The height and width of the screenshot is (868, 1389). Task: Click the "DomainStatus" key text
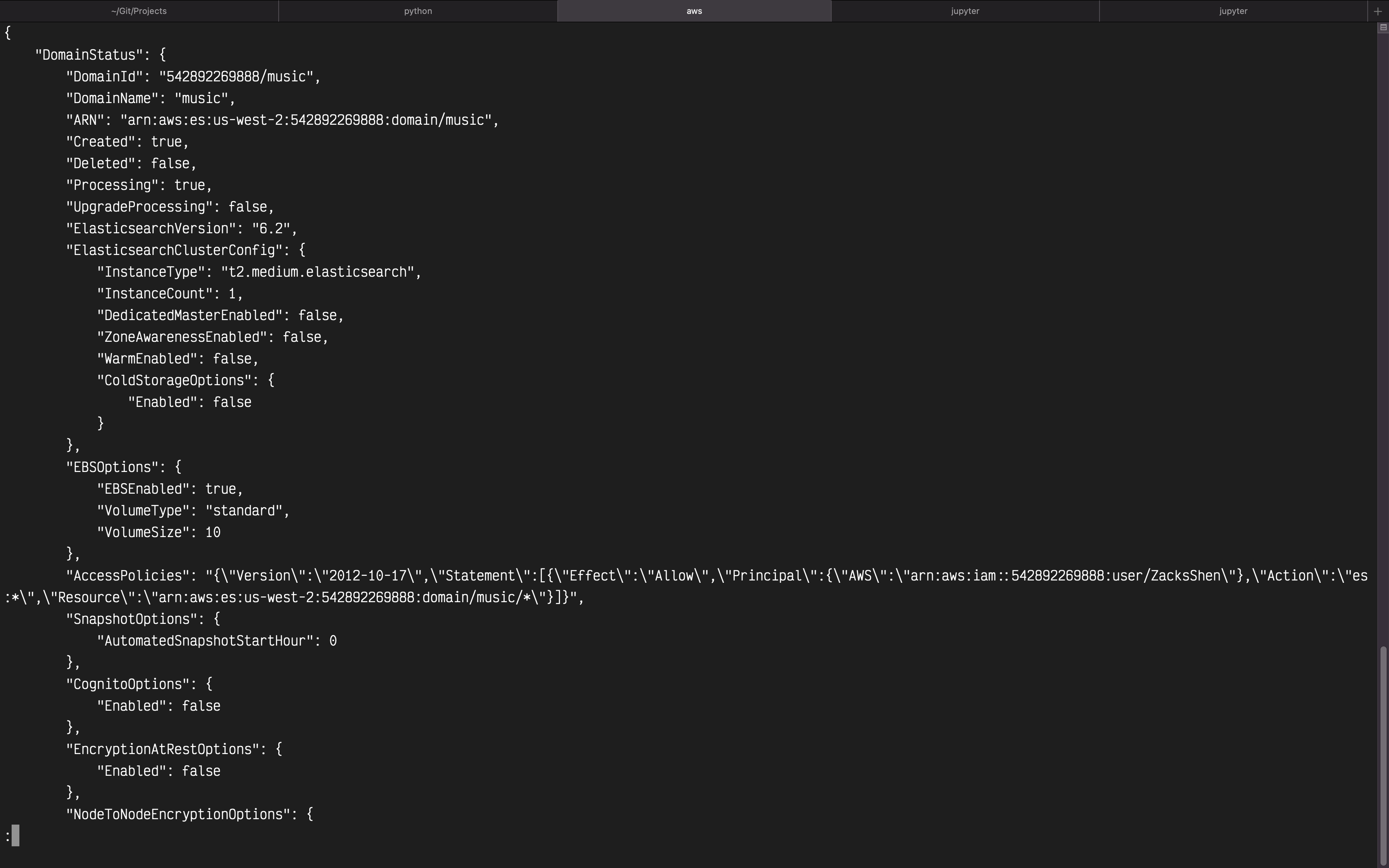pos(89,55)
